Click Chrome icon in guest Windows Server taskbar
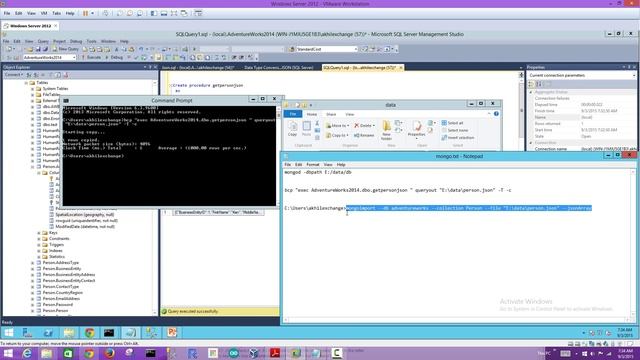Viewport: 640px width, 360px height. (89, 333)
